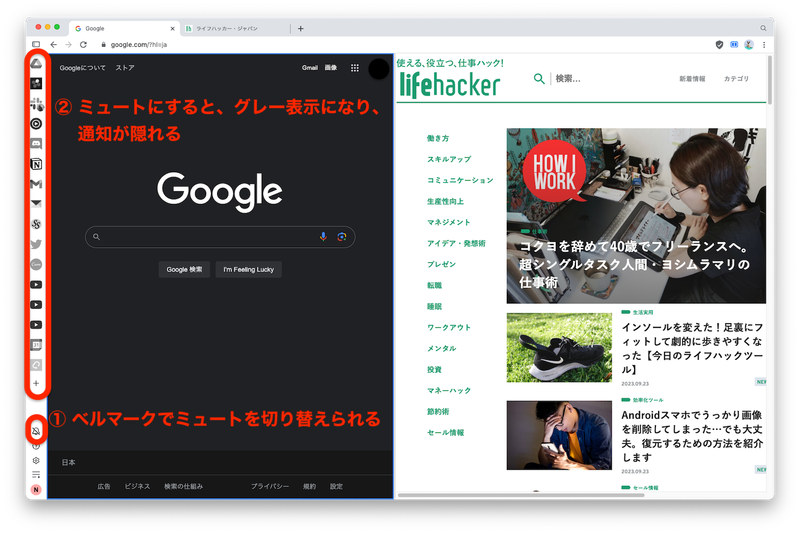Open the shoe insole article thumbnail

pos(559,347)
